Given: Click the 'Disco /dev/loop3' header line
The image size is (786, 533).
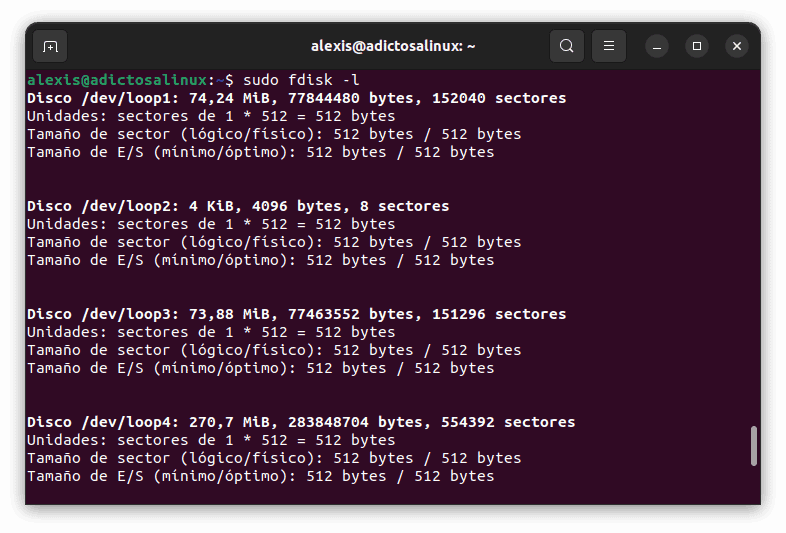Looking at the screenshot, I should [x=296, y=314].
